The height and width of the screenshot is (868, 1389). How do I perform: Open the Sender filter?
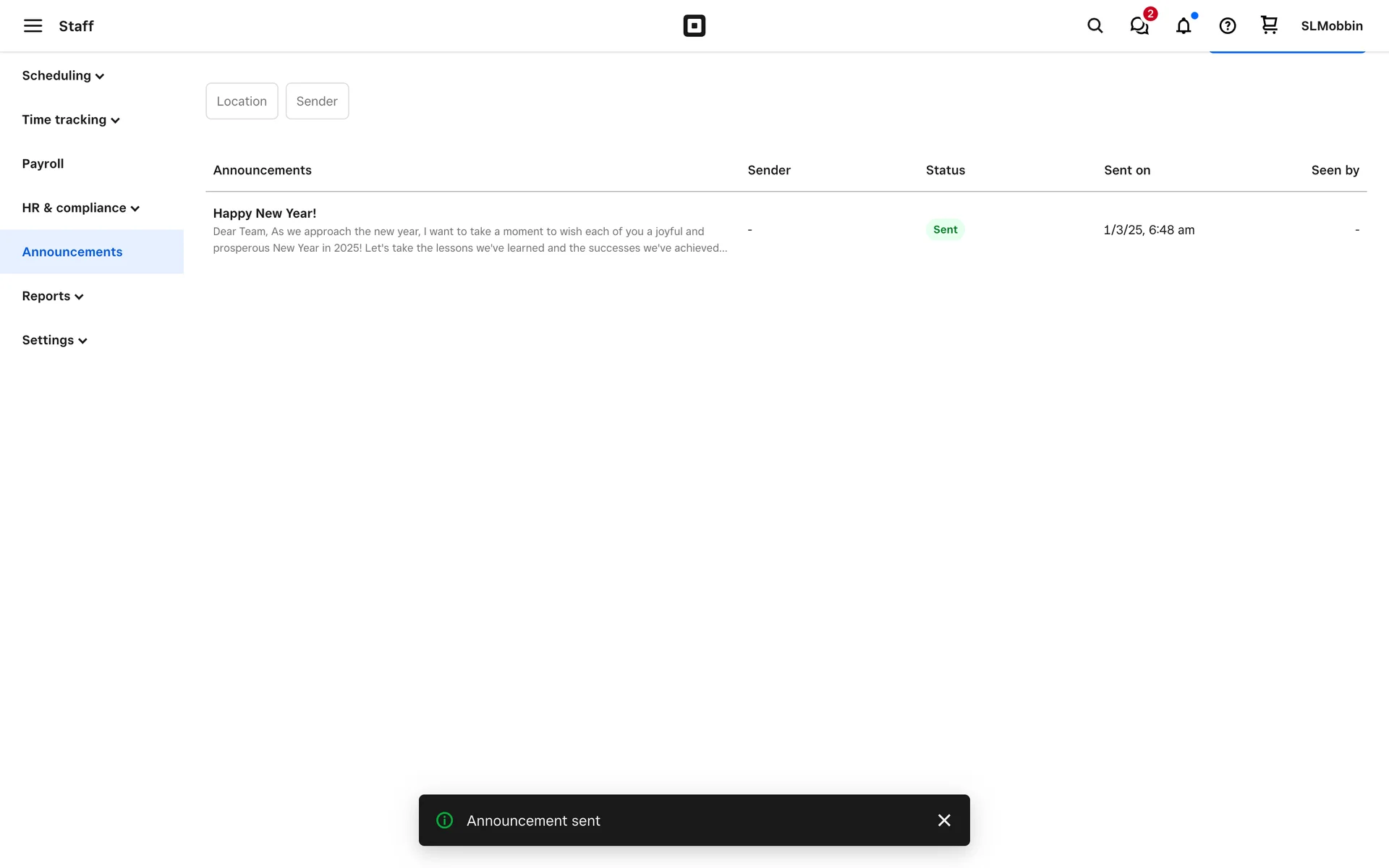click(317, 101)
